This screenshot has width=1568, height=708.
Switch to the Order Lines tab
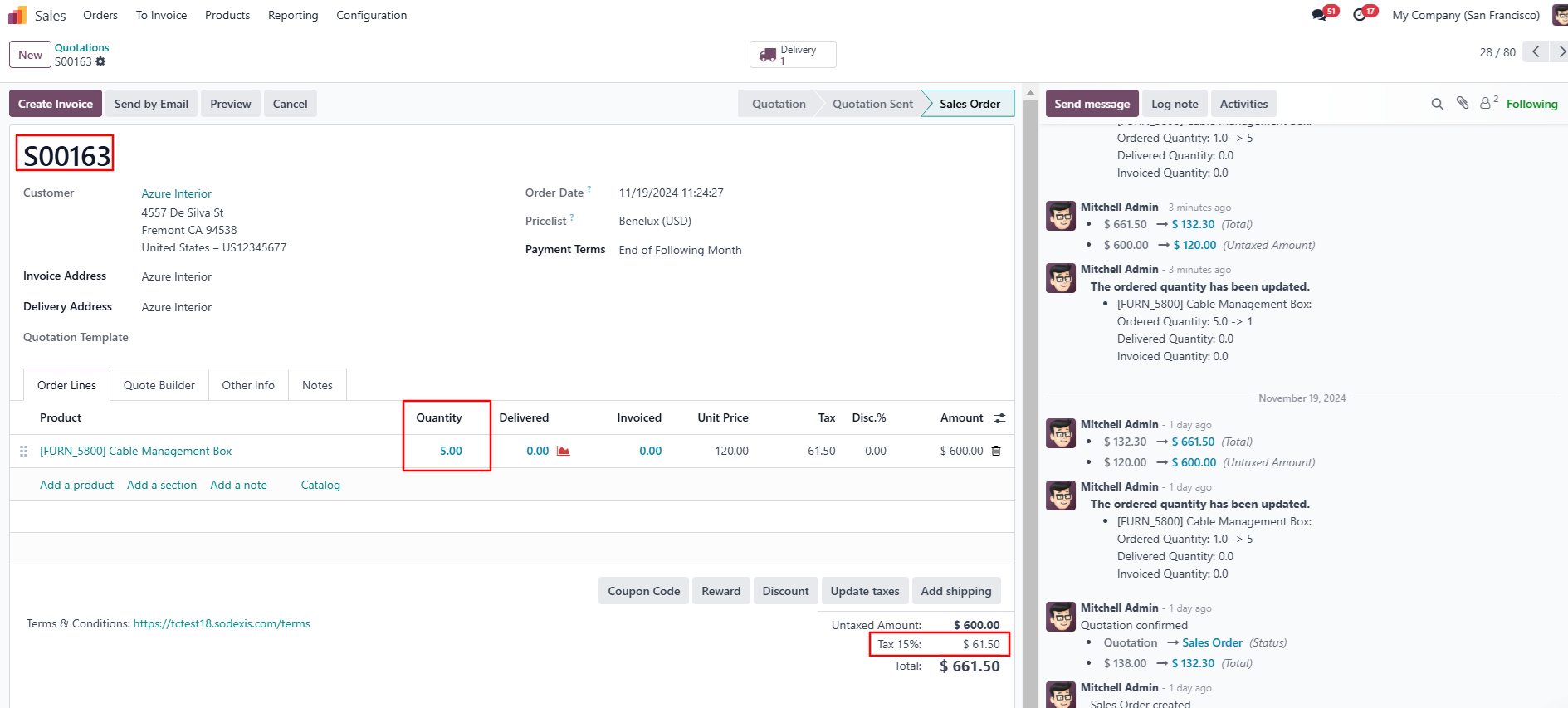click(66, 385)
